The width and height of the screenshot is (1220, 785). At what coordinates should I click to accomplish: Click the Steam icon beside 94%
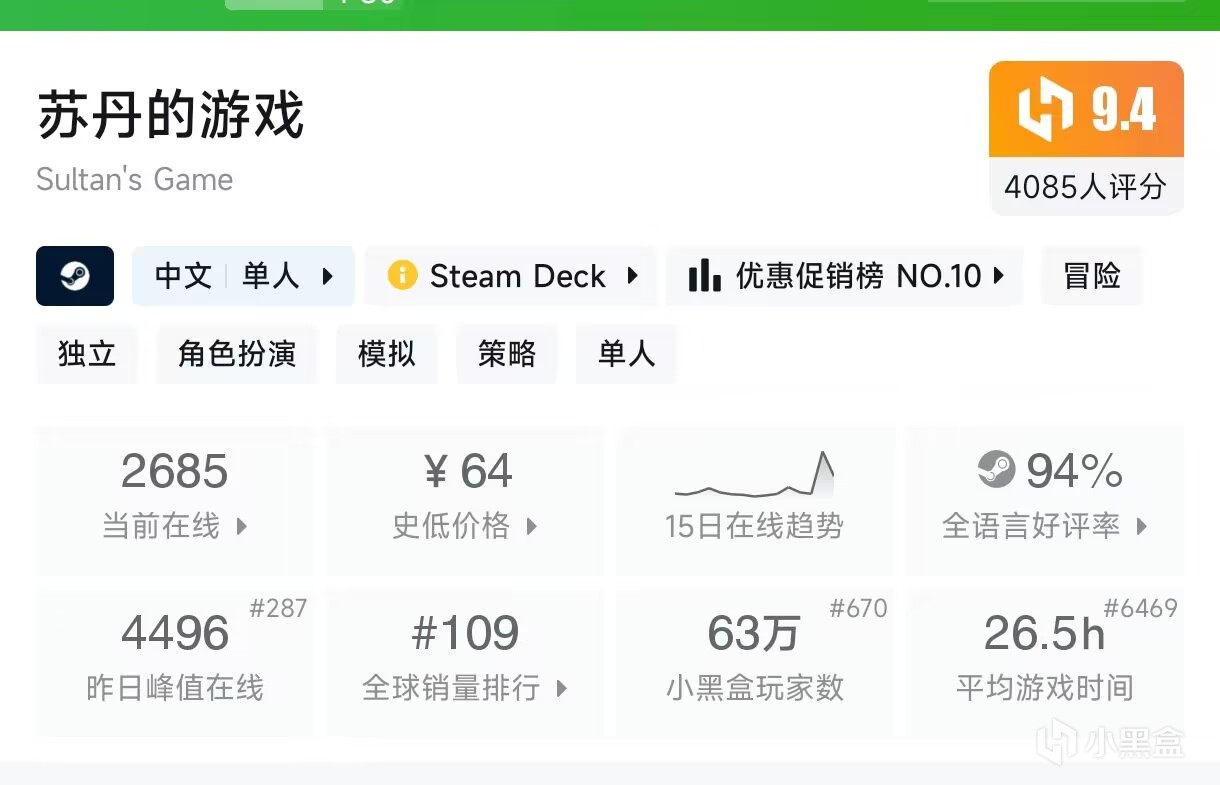point(995,470)
